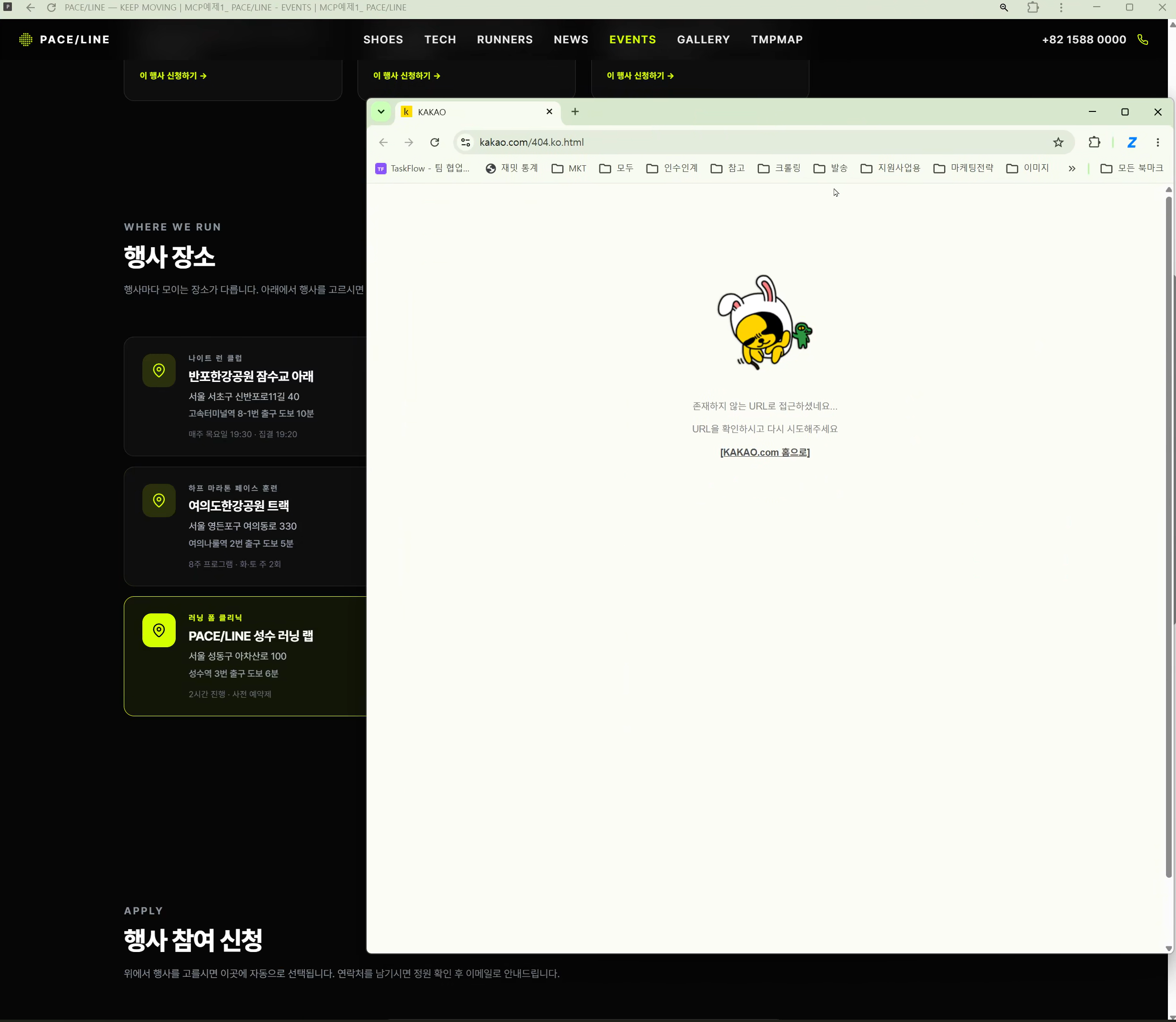Click the PACE/LINE logo icon
This screenshot has width=1176, height=1022.
click(x=26, y=40)
